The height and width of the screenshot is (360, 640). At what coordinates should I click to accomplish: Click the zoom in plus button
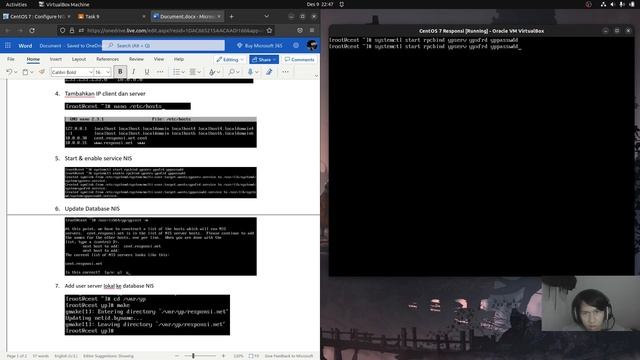coord(223,356)
